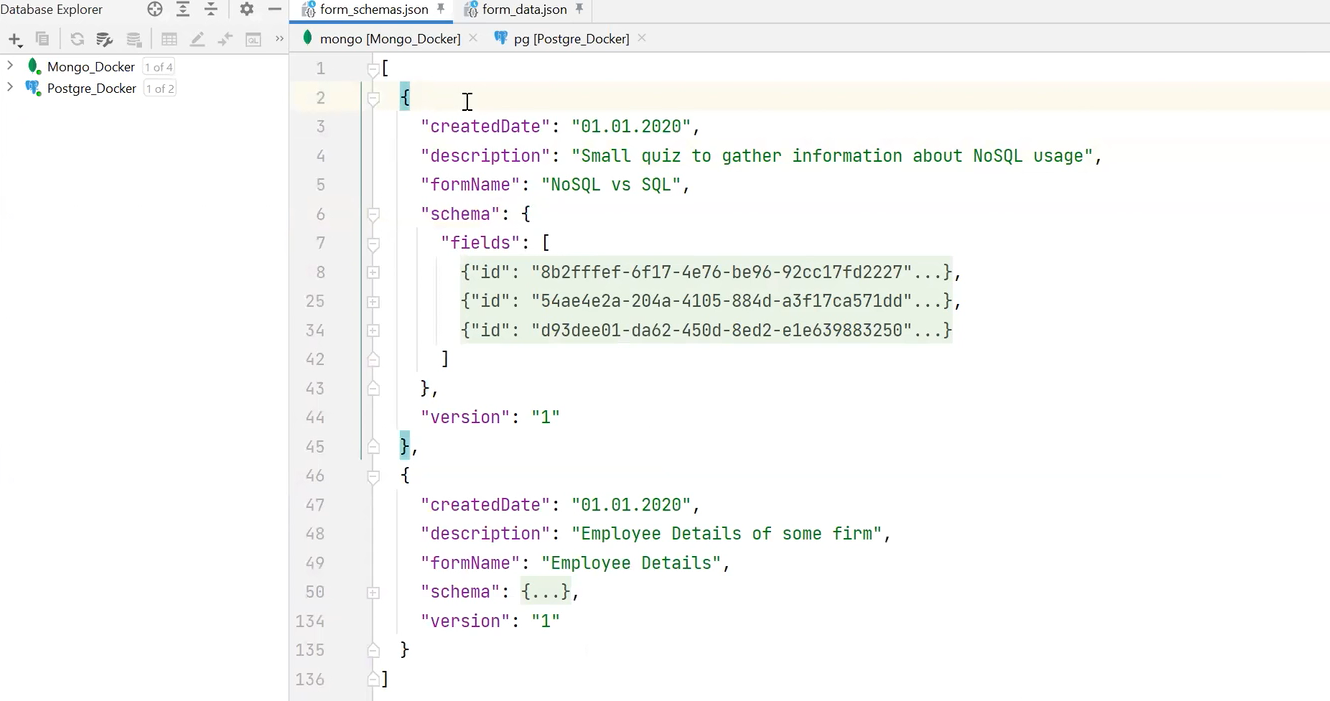Expand the Mongo_Docker data source
1330x701 pixels.
click(x=10, y=66)
